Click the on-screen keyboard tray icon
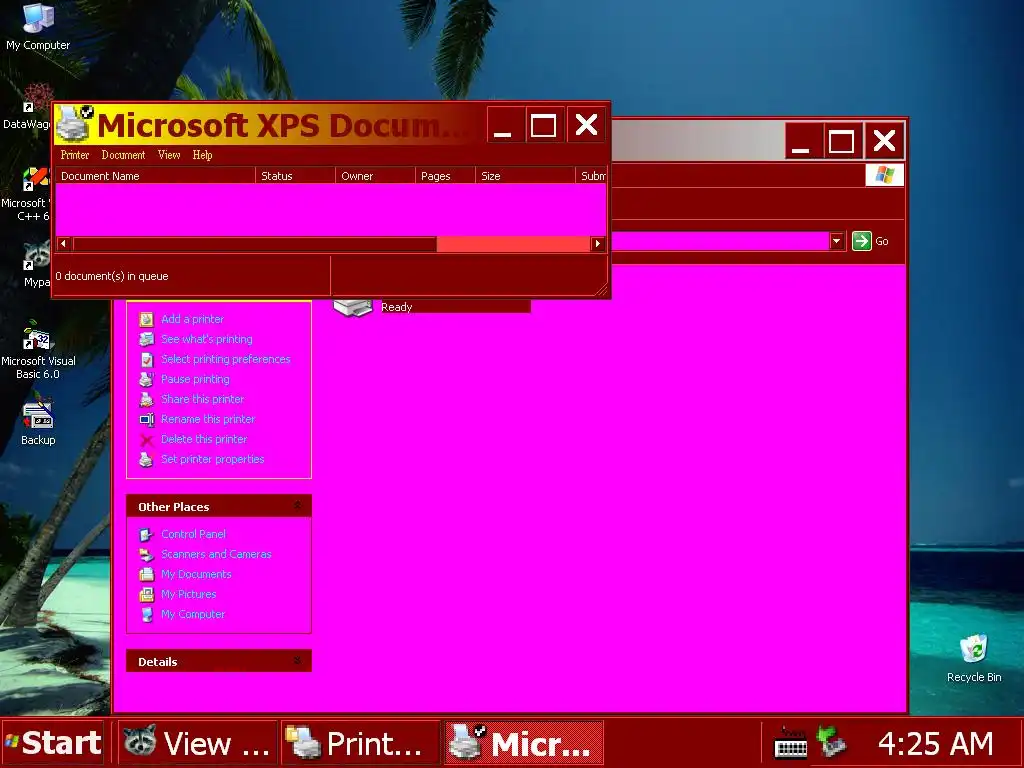This screenshot has height=768, width=1024. [x=790, y=743]
